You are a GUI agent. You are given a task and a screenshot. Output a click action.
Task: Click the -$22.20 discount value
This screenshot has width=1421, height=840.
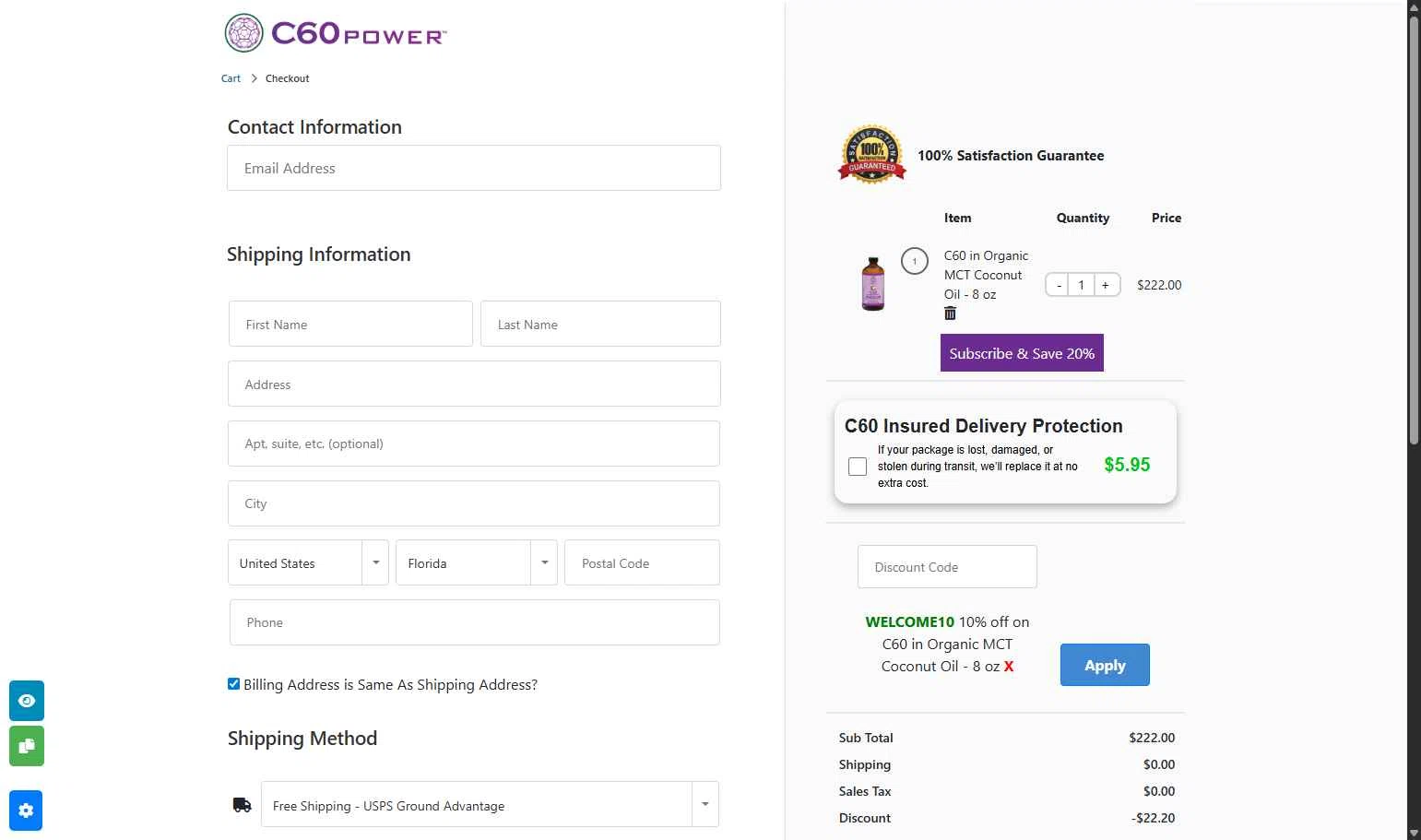click(1153, 818)
